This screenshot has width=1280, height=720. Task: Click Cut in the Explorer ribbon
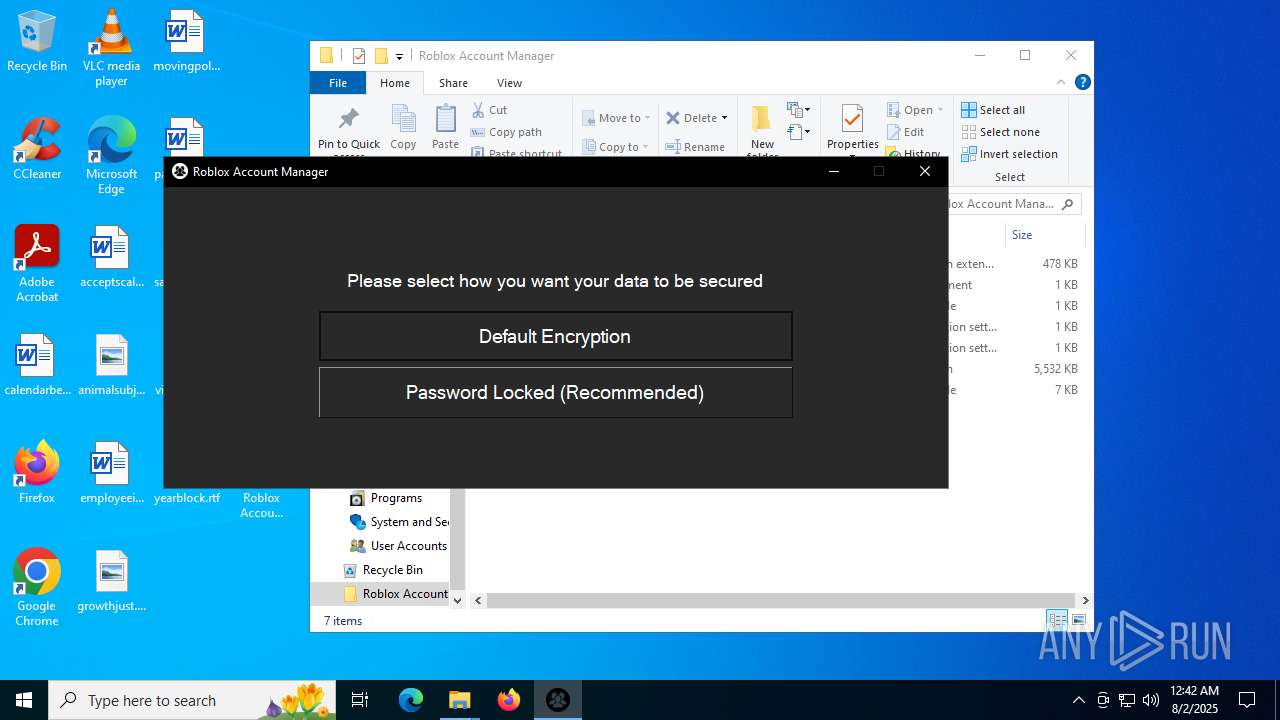(x=490, y=110)
